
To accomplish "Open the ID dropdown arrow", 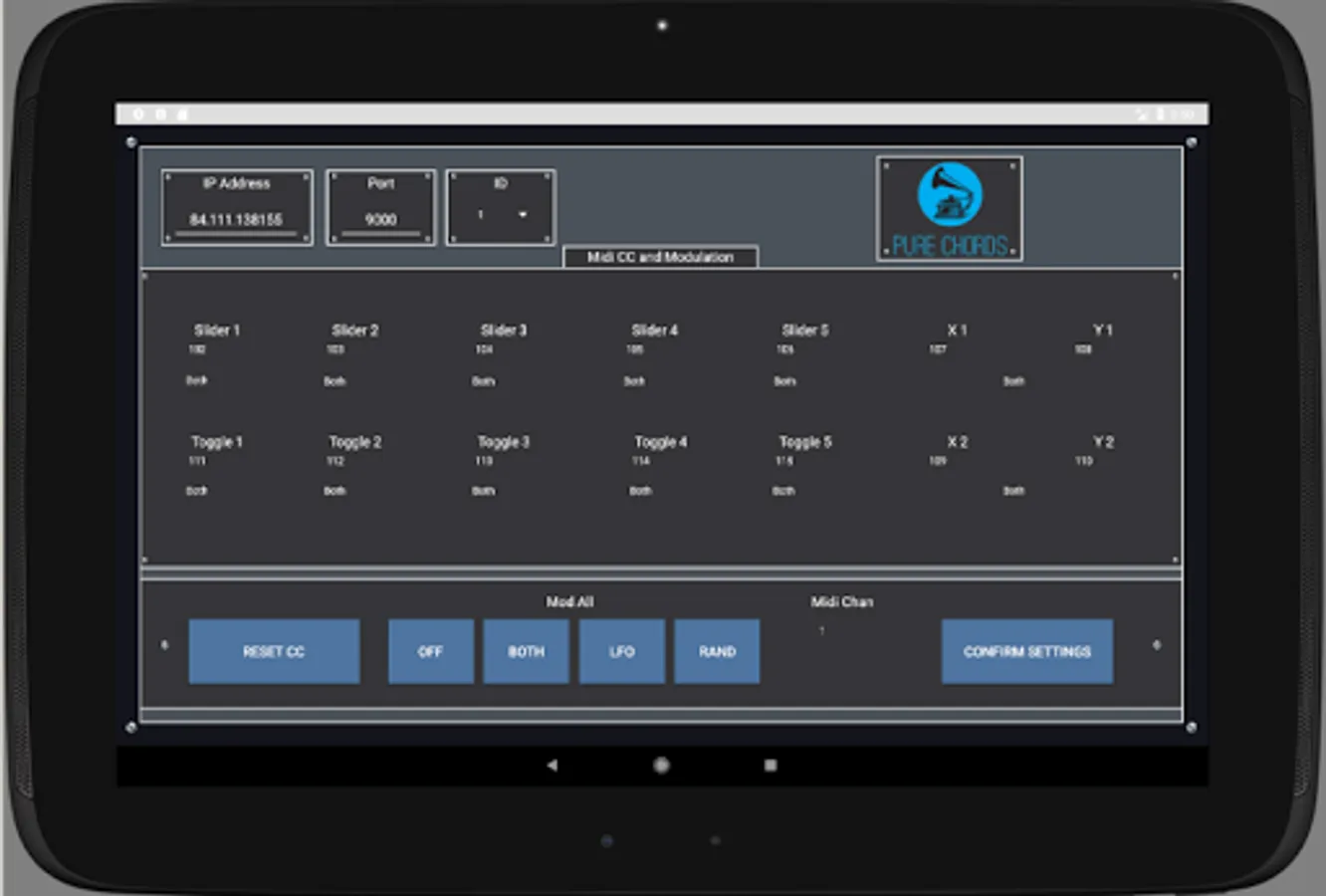I will coord(523,214).
